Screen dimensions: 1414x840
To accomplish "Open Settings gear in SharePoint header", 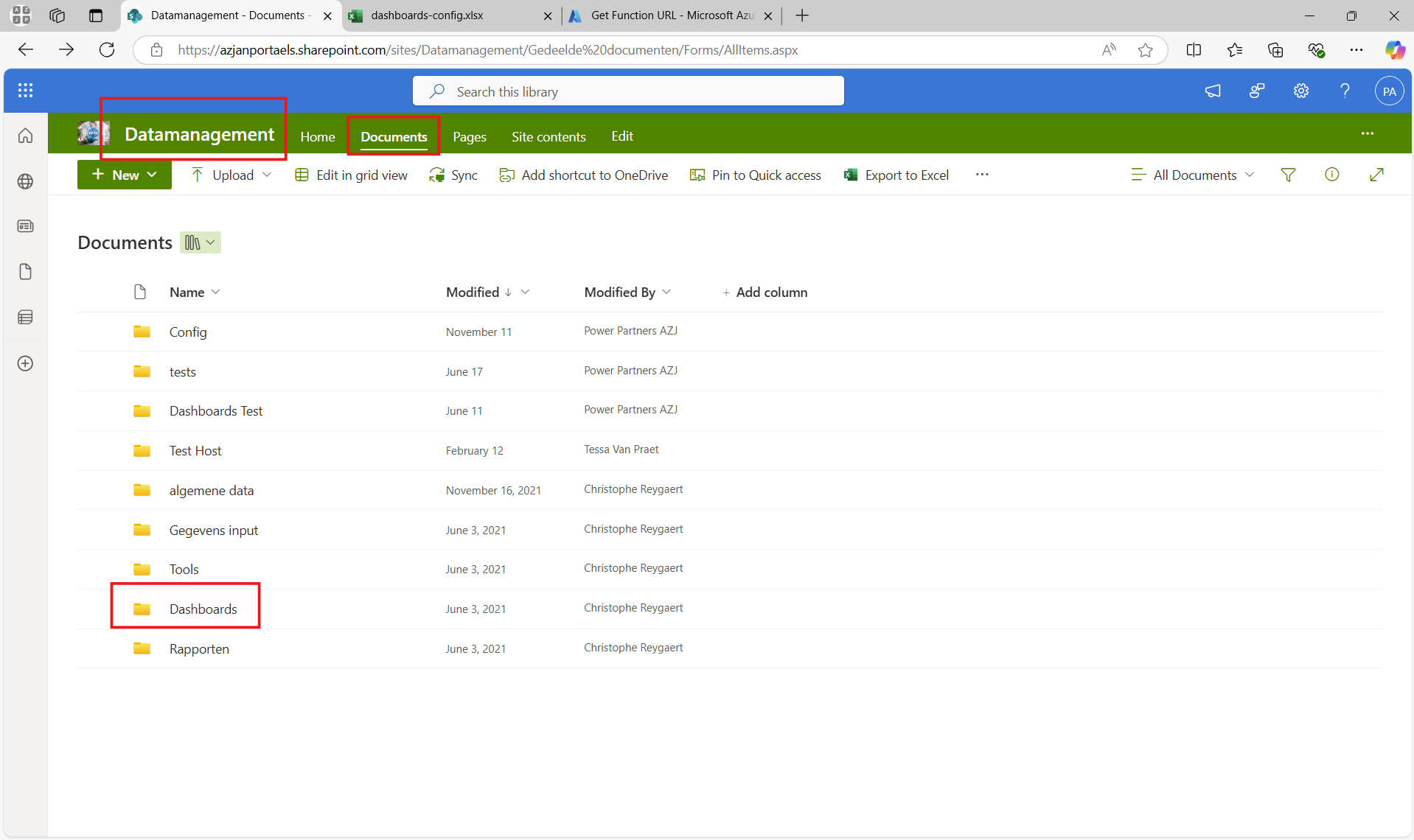I will coord(1301,91).
